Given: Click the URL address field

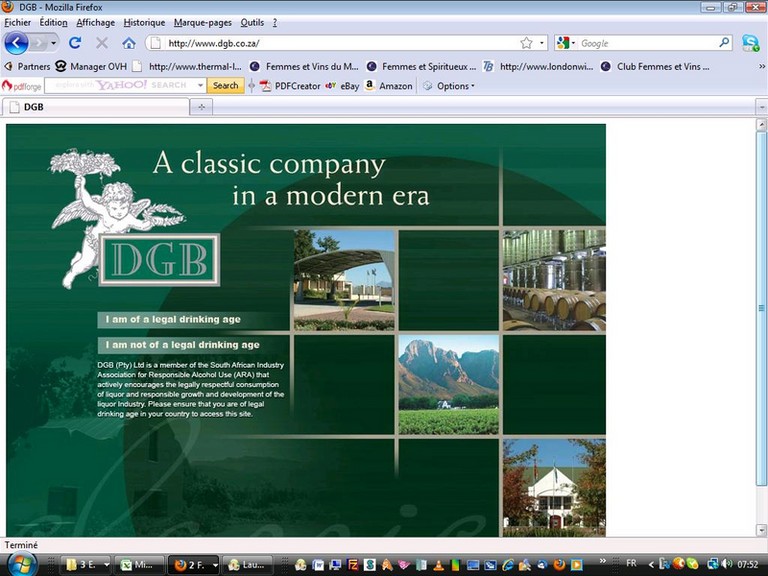Looking at the screenshot, I should 340,43.
